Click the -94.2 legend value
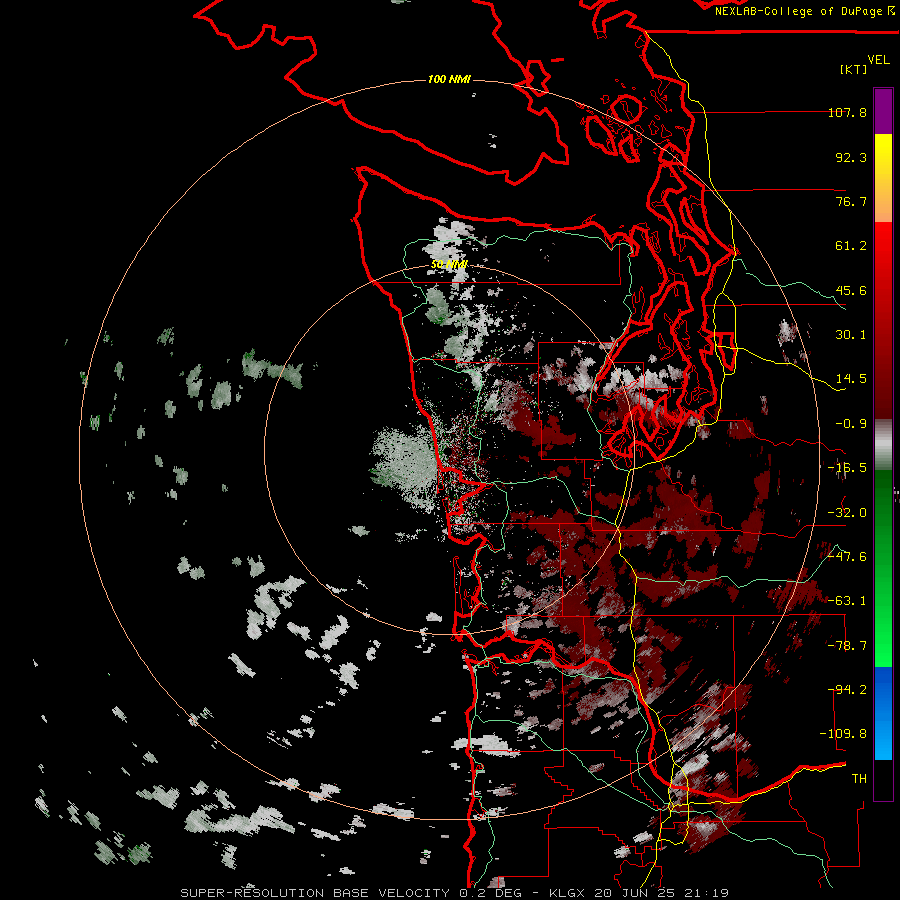The height and width of the screenshot is (900, 900). [x=847, y=690]
